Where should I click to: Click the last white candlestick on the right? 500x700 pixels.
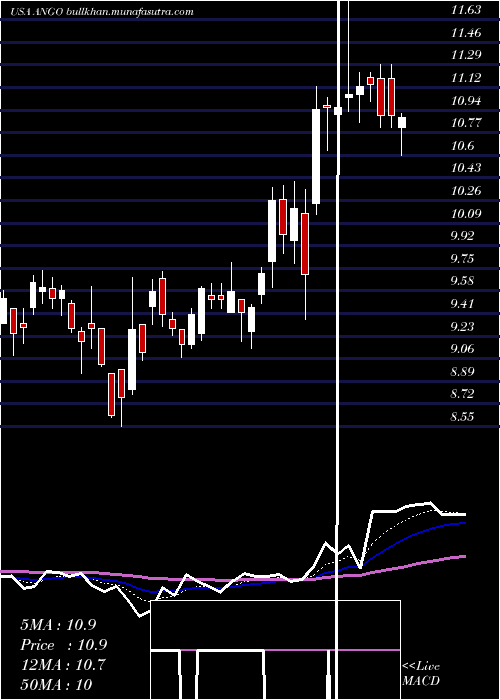point(402,122)
